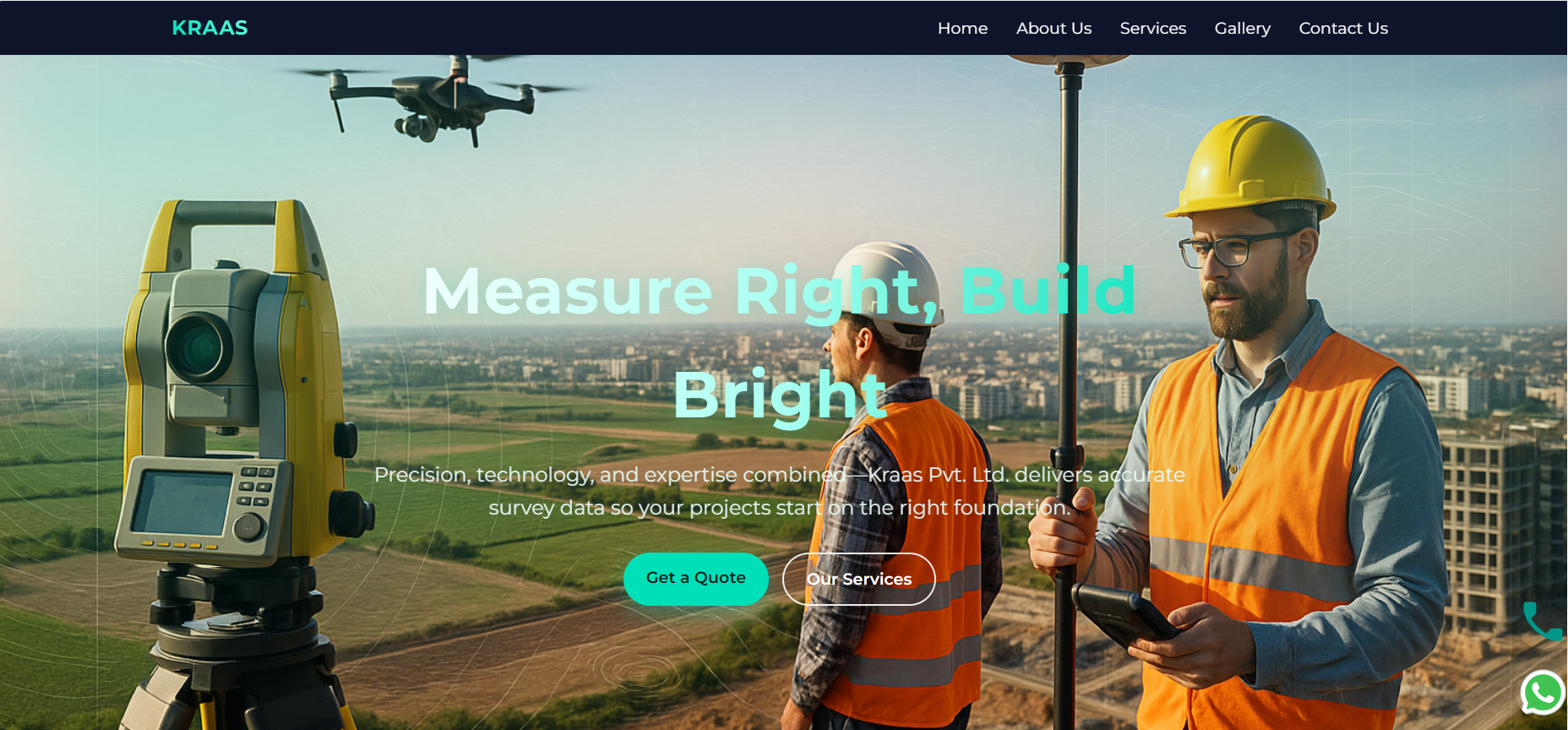Click the 'Precision, technology, and expertise' paragraph

[x=779, y=491]
